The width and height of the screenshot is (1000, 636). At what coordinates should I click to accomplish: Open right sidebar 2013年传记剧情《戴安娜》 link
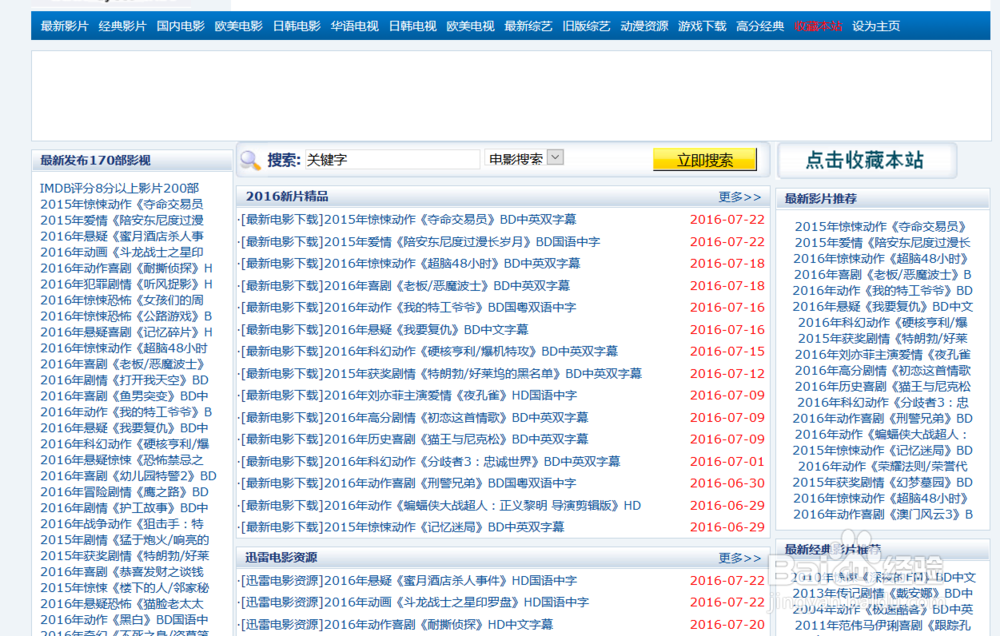(883, 593)
